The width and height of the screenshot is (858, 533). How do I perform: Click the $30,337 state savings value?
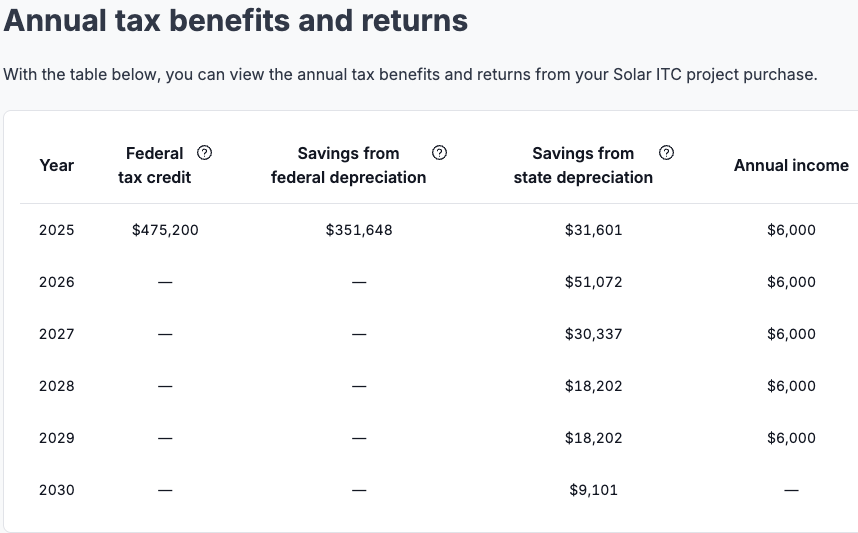[593, 334]
